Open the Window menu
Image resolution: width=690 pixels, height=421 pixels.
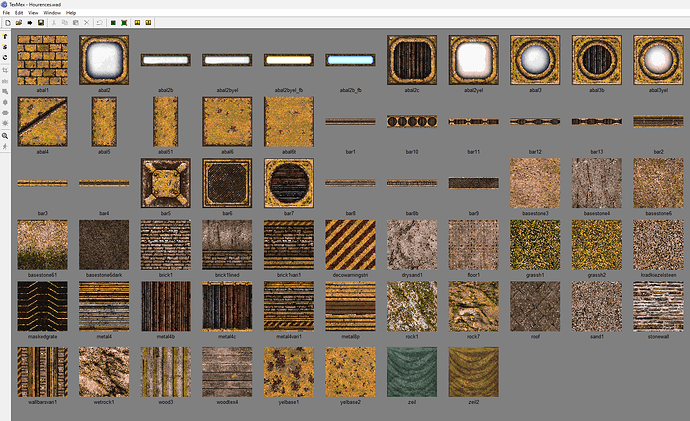[52, 12]
